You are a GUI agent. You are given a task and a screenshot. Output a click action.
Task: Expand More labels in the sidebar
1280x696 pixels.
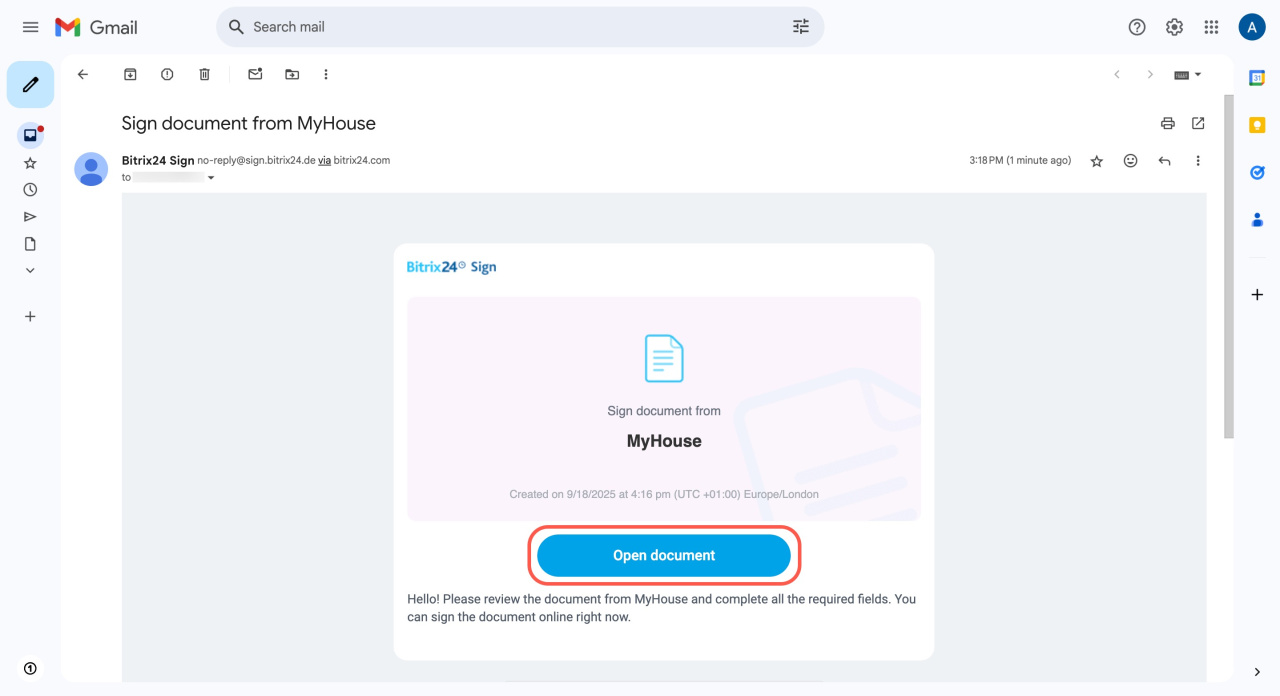coord(30,270)
